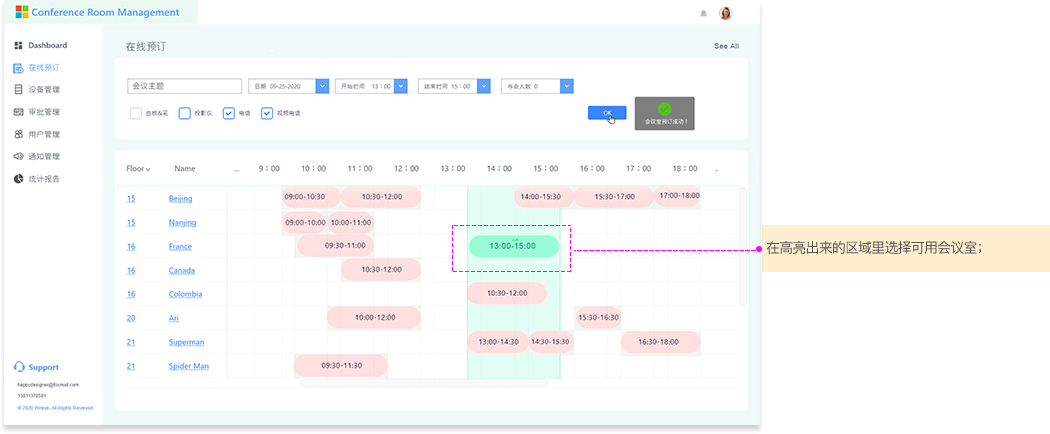Click the 设备管理 sidebar icon
The height and width of the screenshot is (434, 1050).
(x=18, y=90)
